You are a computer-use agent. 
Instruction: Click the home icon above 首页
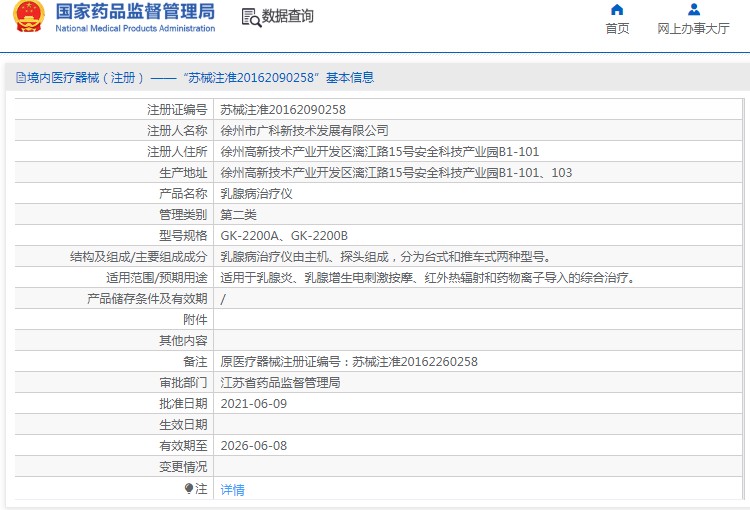(617, 10)
